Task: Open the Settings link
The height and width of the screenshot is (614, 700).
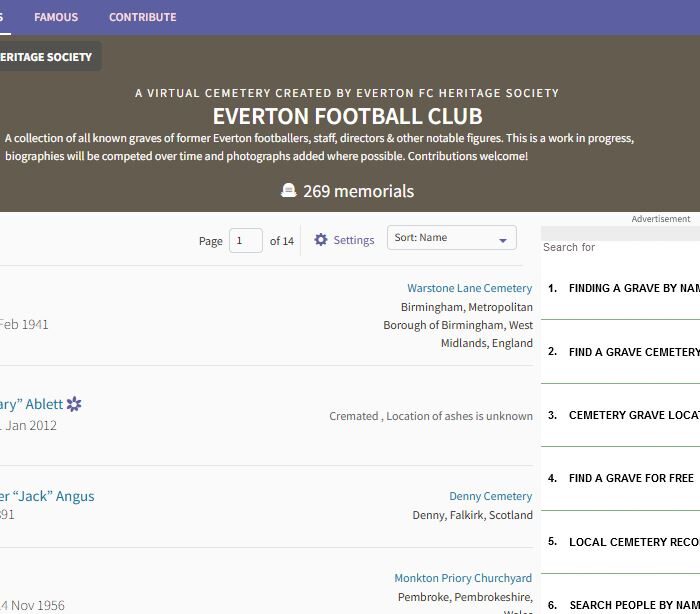Action: pos(353,240)
